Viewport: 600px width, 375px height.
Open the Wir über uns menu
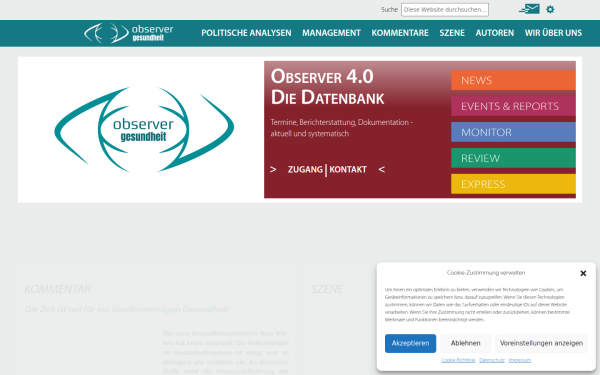pyautogui.click(x=553, y=33)
